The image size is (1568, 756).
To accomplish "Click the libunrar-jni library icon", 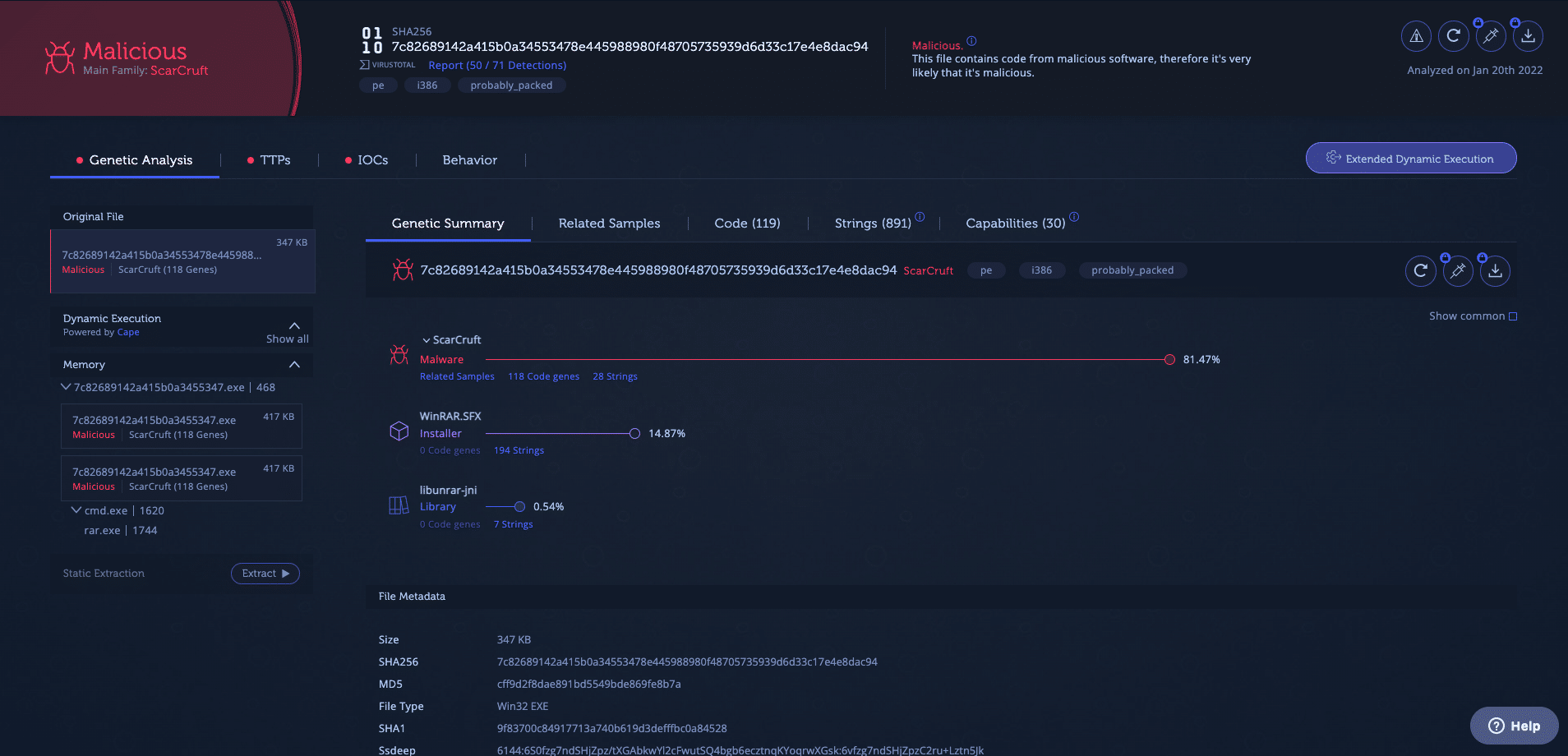I will [399, 504].
